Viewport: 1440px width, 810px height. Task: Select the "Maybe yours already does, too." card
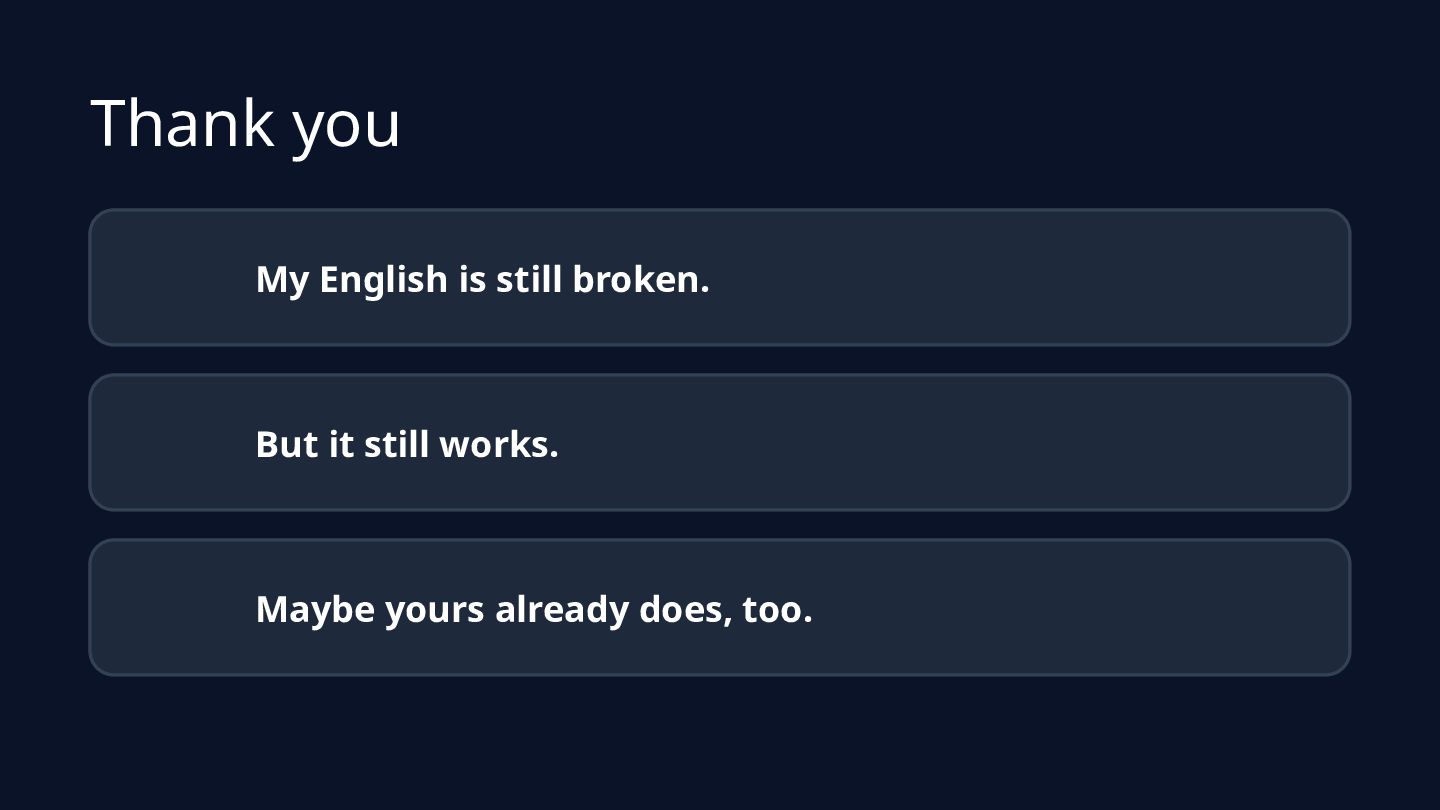click(720, 607)
